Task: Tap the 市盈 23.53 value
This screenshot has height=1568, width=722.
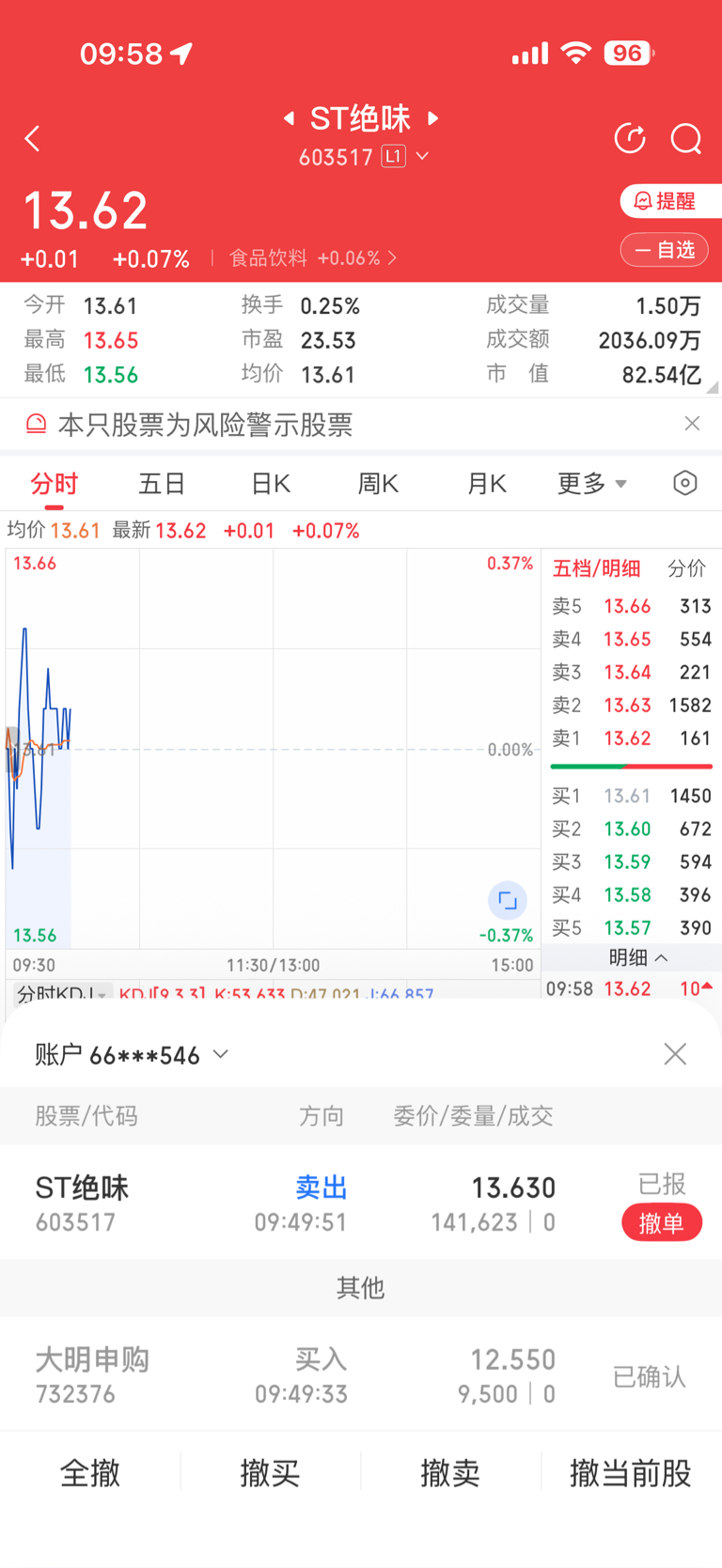Action: click(328, 340)
